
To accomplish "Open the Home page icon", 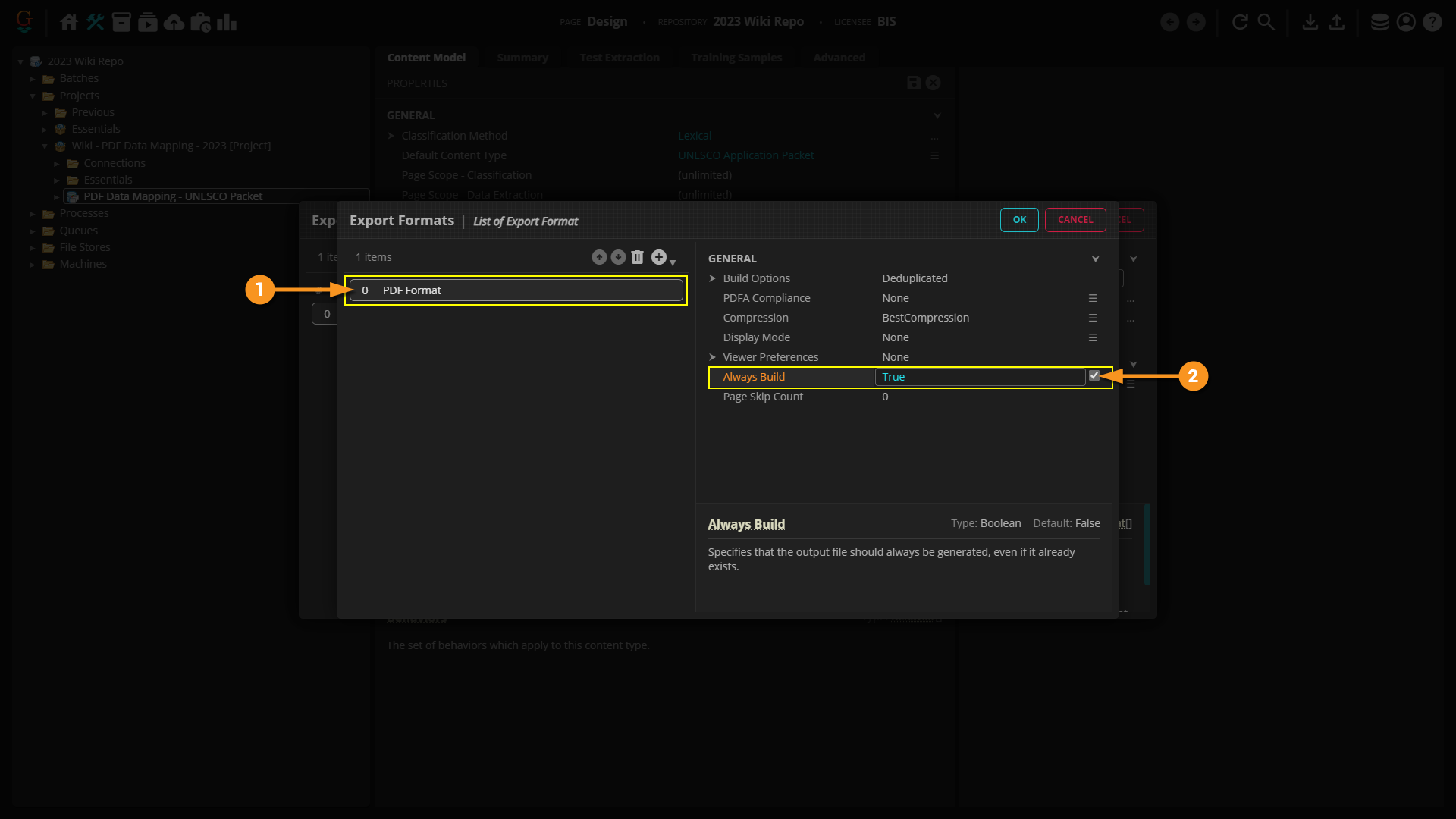I will [69, 22].
